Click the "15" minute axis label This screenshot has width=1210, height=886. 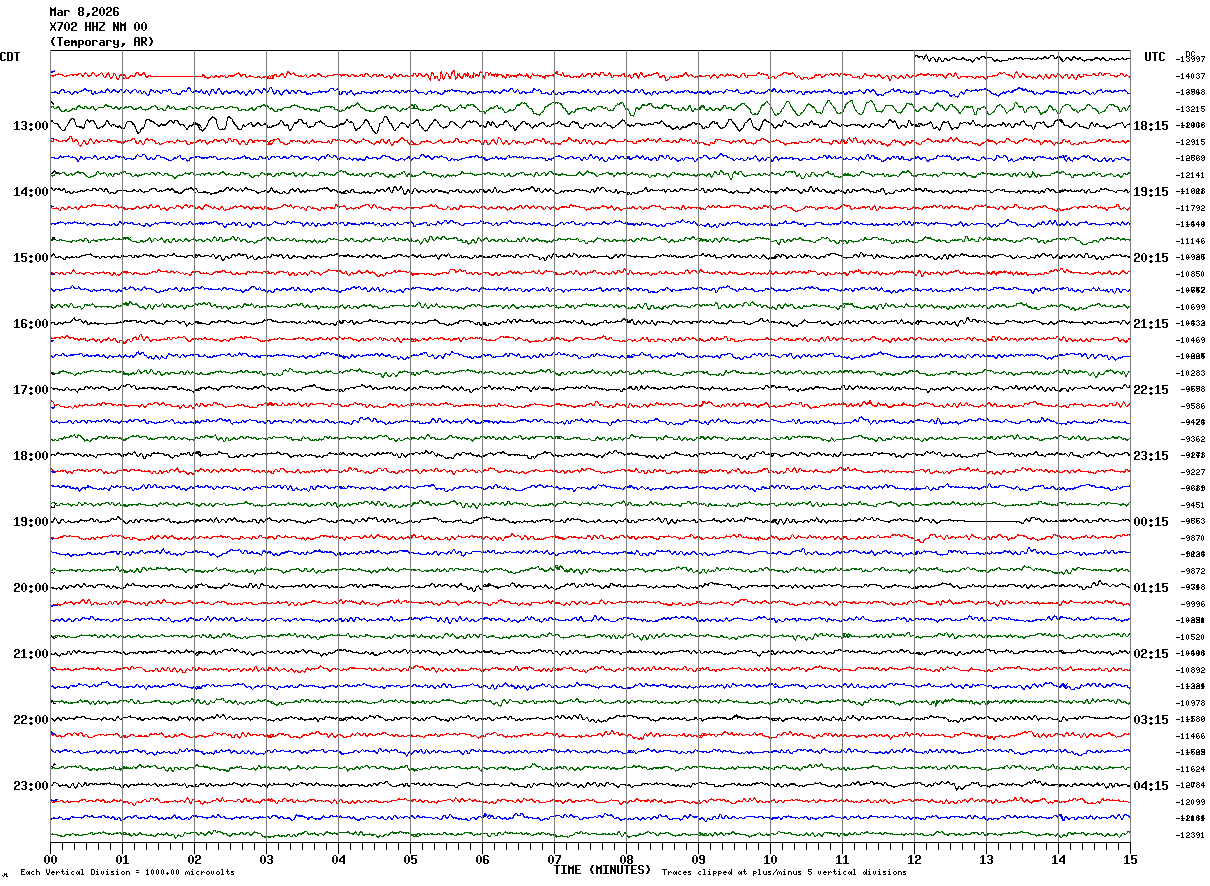tap(1130, 859)
